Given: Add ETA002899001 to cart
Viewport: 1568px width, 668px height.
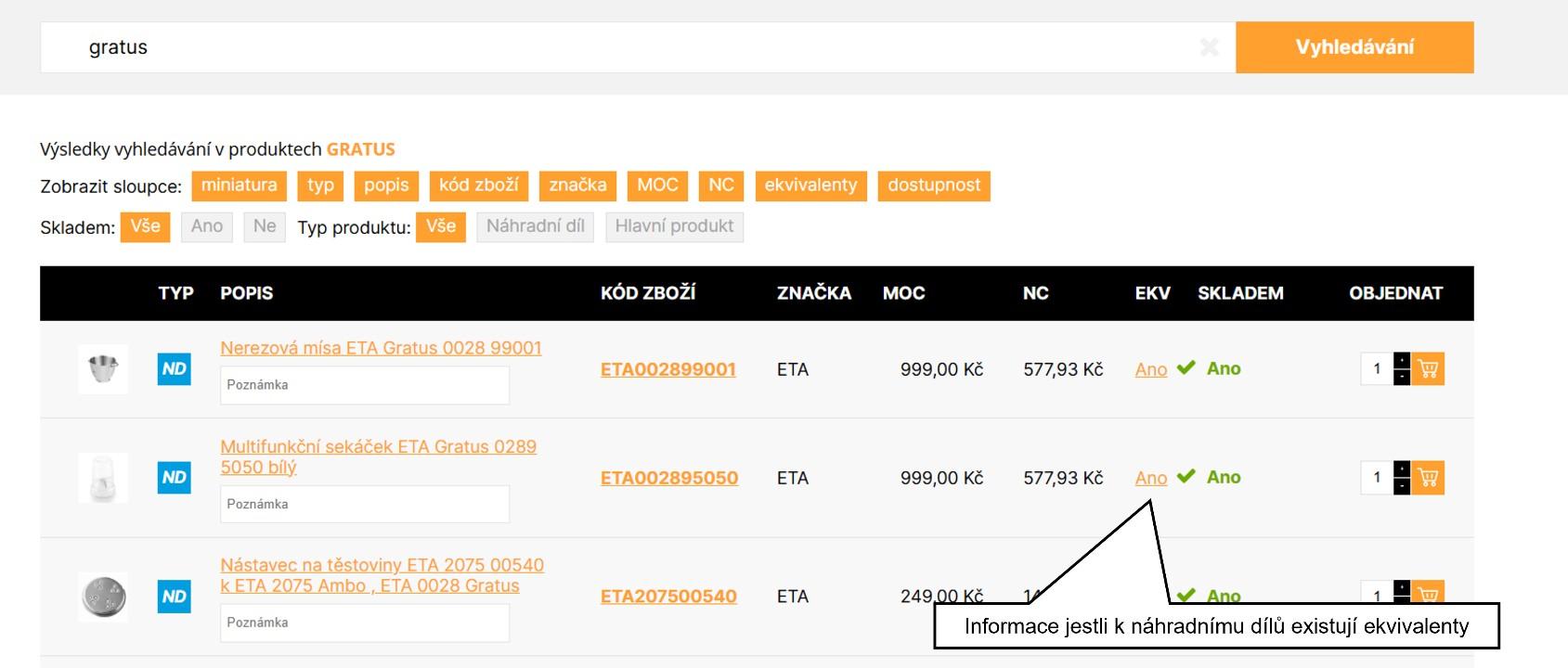Looking at the screenshot, I should coord(1428,369).
